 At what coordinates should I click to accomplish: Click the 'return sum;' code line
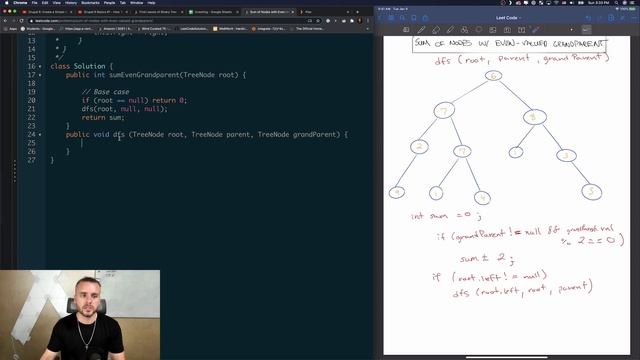pos(103,118)
